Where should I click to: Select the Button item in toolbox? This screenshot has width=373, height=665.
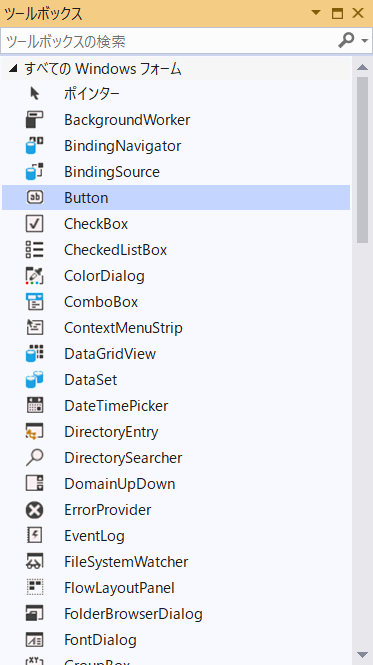coord(176,198)
